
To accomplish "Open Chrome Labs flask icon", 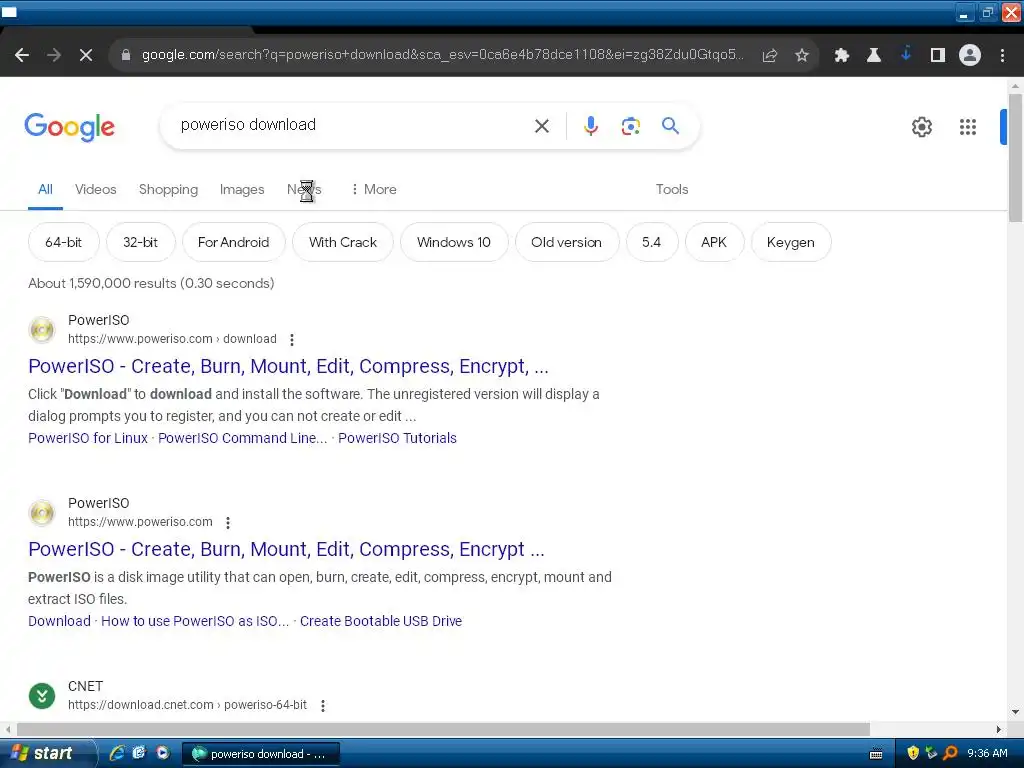I will pos(874,56).
